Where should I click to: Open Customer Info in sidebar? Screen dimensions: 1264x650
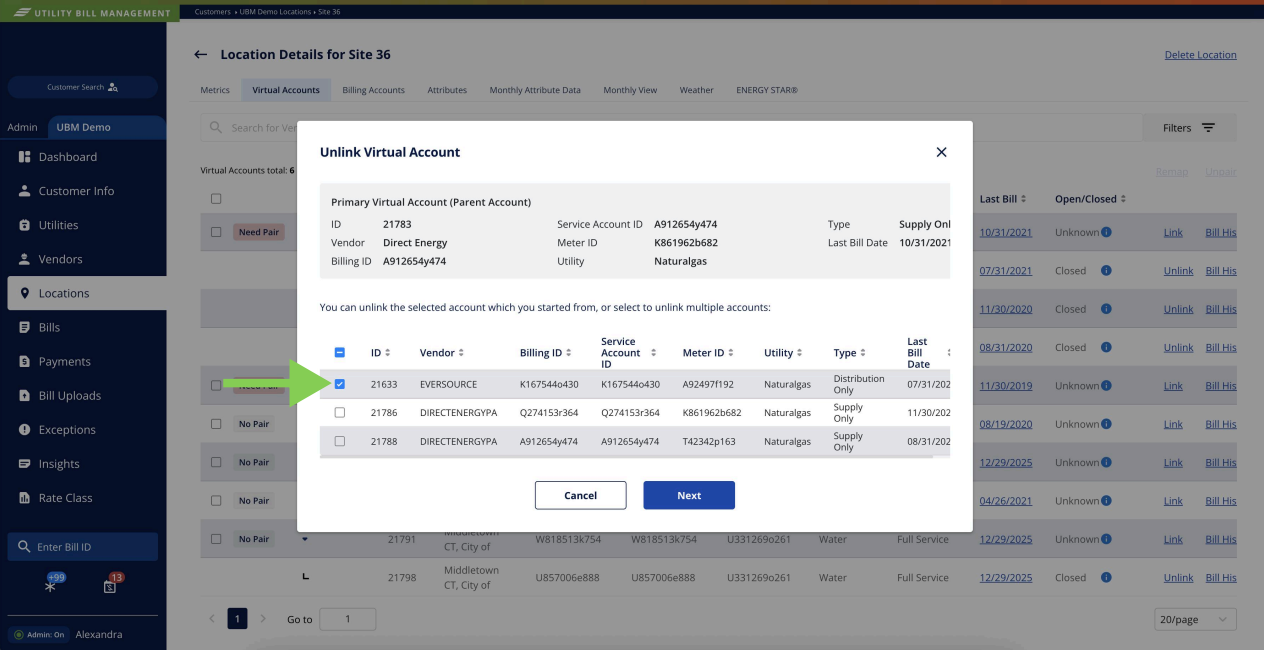pyautogui.click(x=83, y=191)
